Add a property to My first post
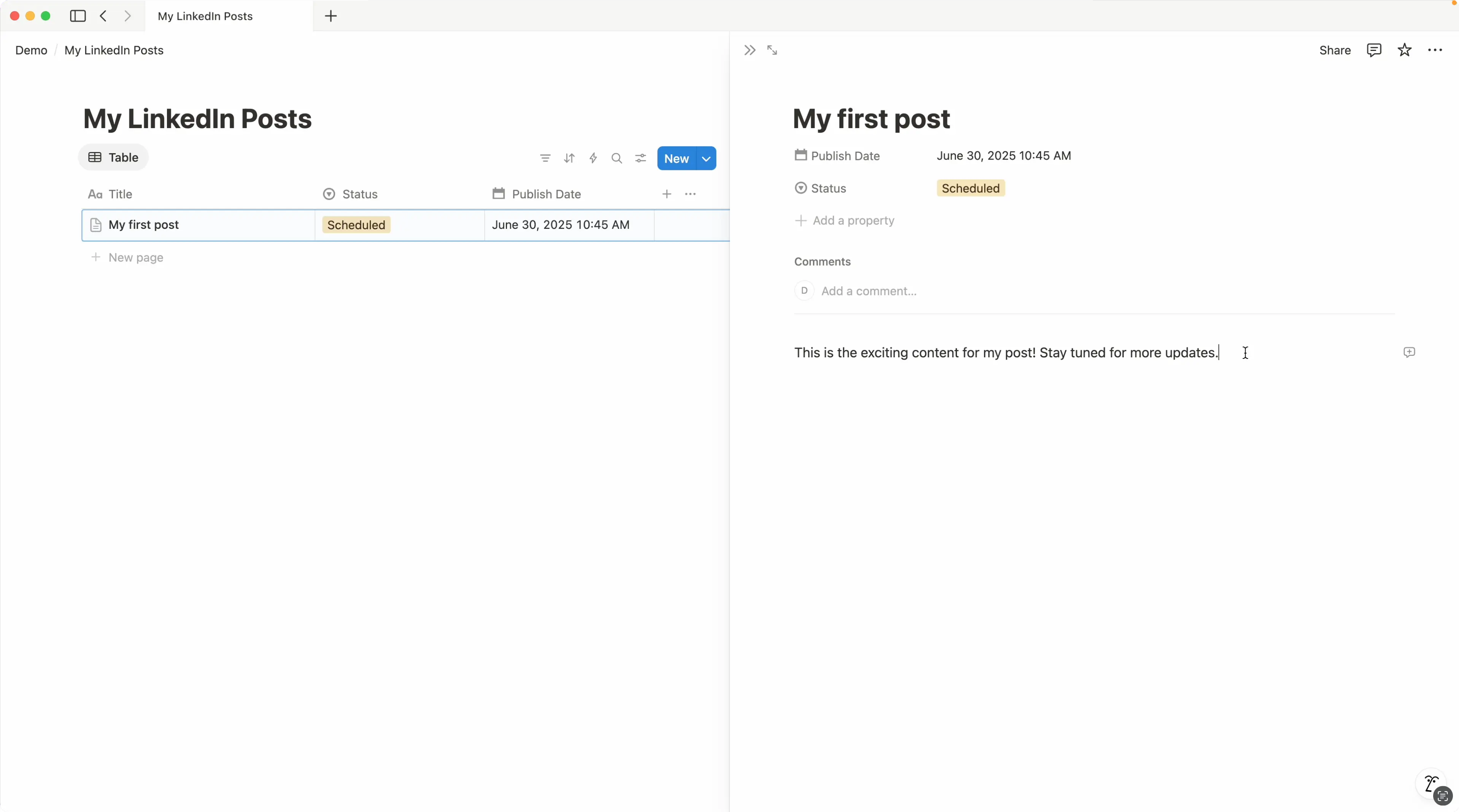Viewport: 1459px width, 812px height. pos(844,221)
